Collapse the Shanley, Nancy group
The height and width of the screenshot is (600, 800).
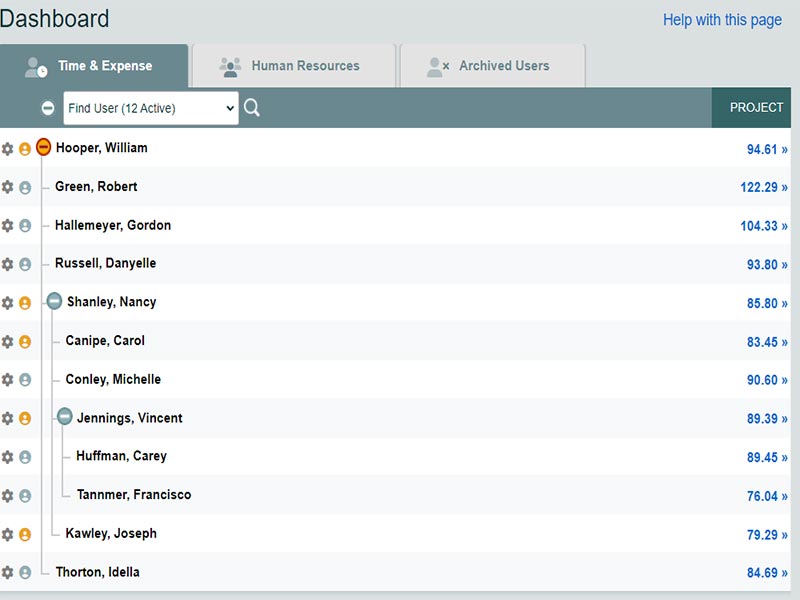click(55, 301)
